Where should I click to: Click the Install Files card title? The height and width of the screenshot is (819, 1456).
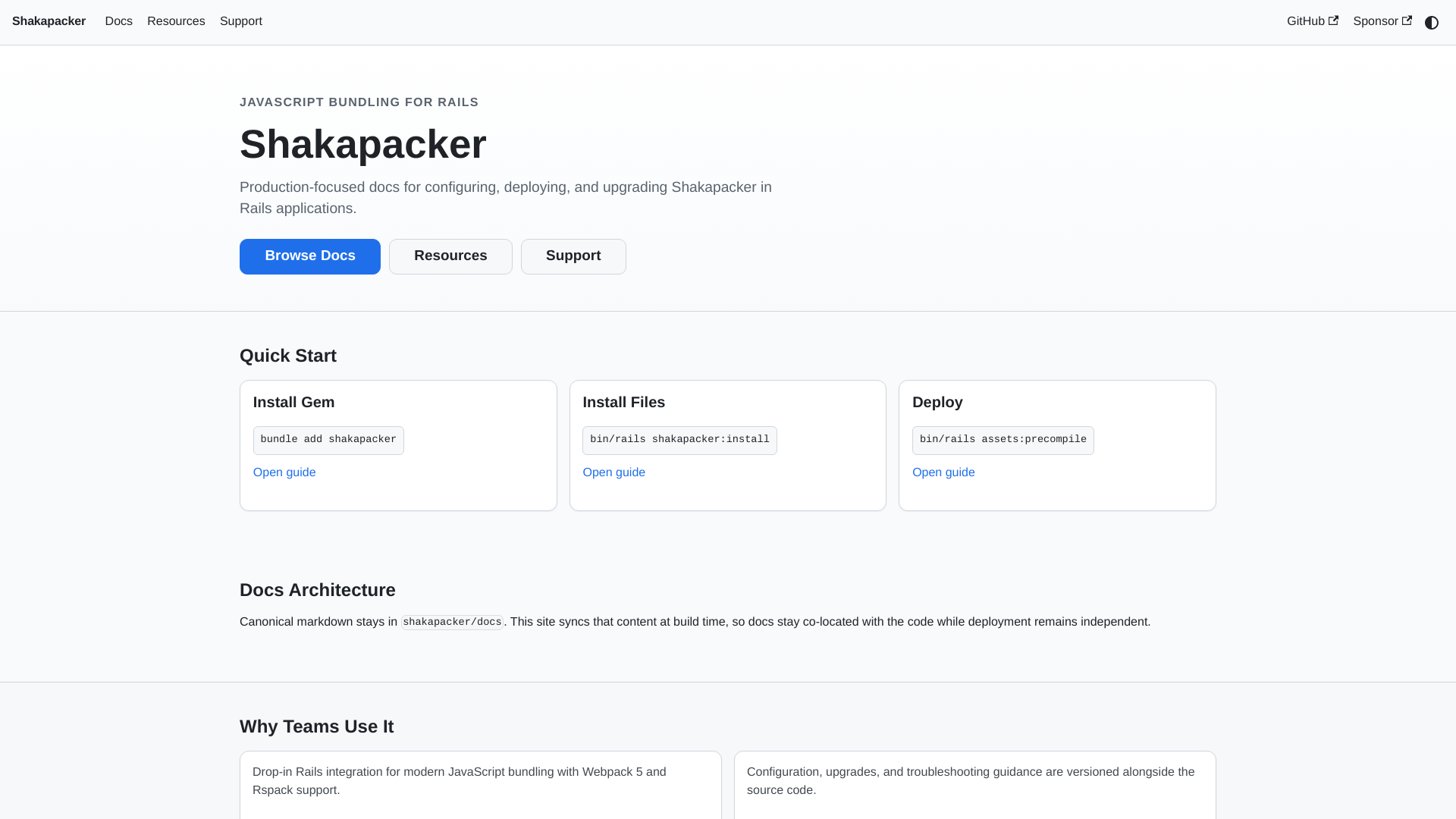click(623, 403)
